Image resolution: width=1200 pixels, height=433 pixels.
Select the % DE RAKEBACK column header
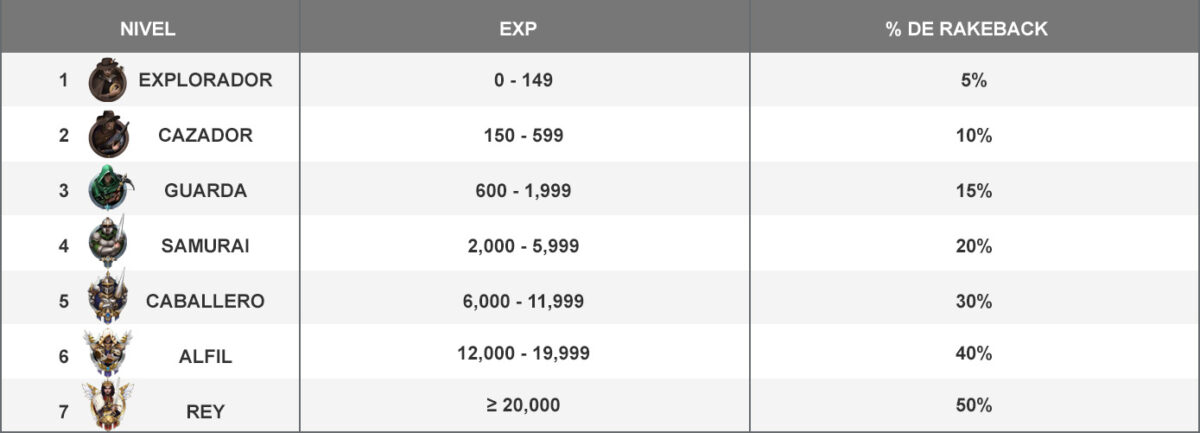pos(966,29)
